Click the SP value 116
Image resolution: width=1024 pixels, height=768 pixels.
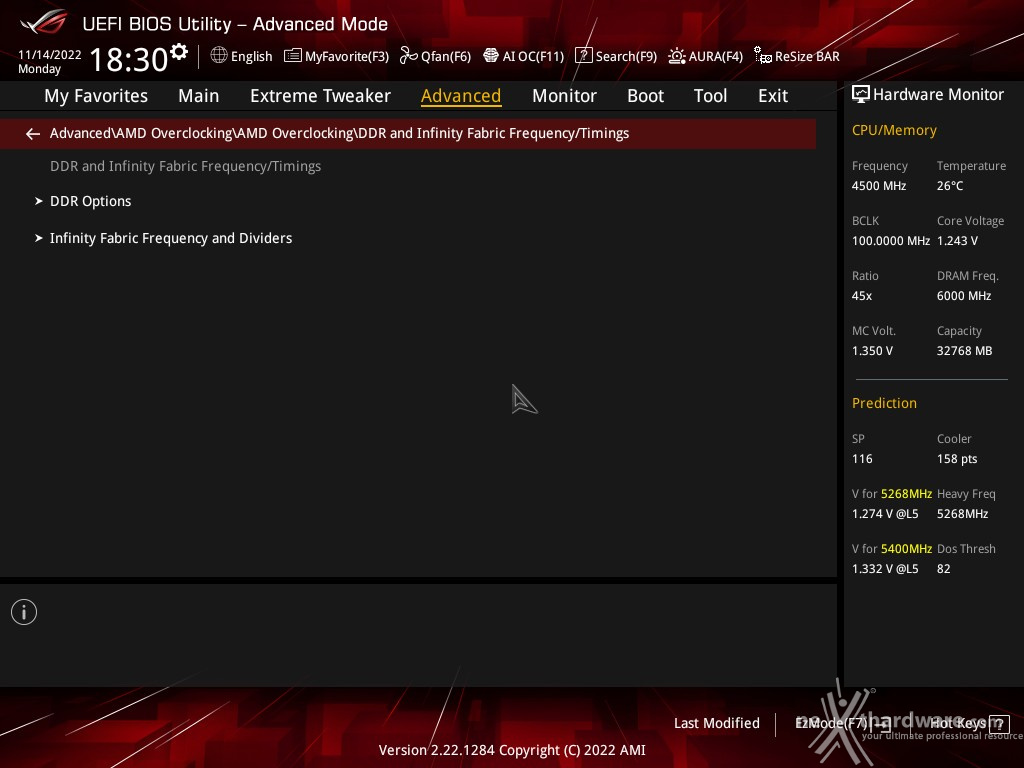pos(862,459)
